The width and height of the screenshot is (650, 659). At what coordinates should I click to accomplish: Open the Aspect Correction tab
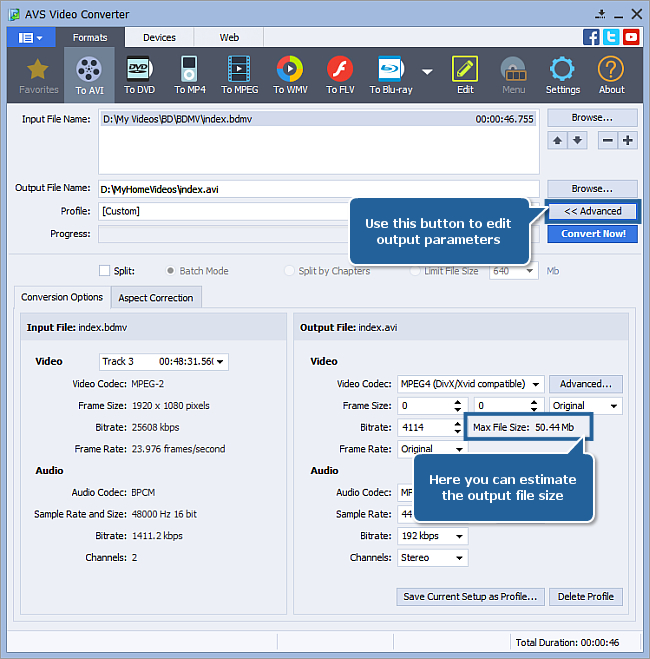coord(156,298)
